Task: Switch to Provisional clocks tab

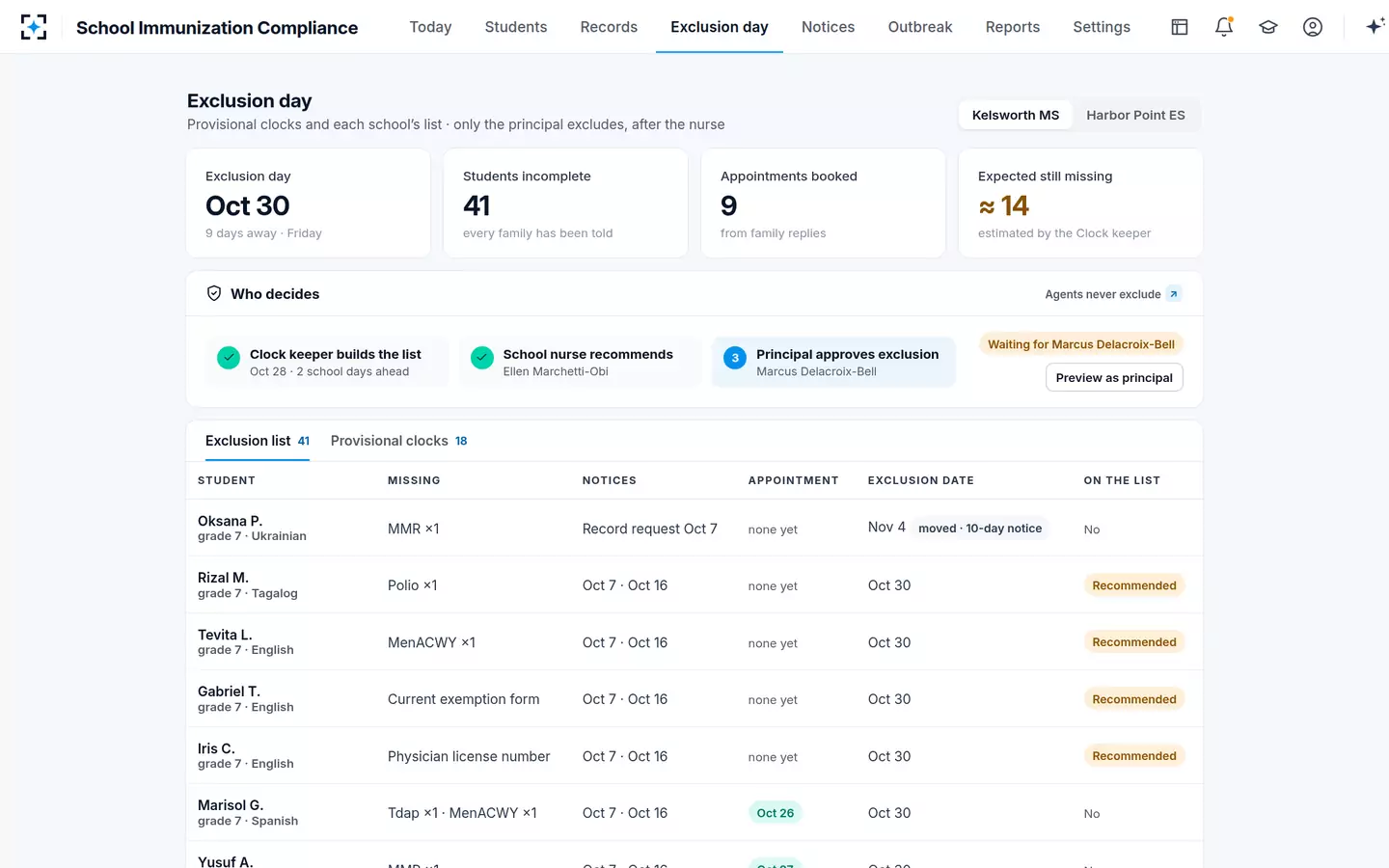Action: [x=399, y=441]
